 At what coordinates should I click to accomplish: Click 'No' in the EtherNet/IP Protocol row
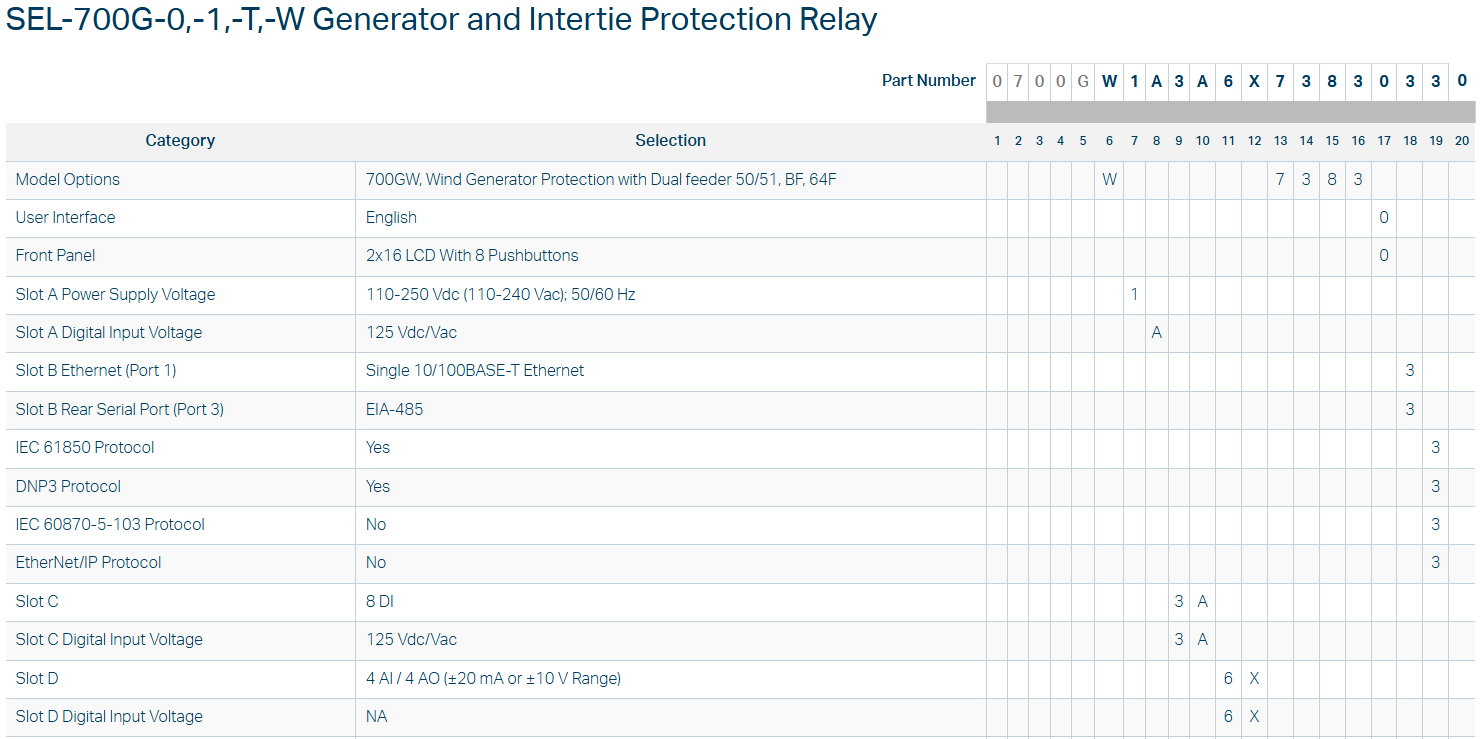click(376, 563)
